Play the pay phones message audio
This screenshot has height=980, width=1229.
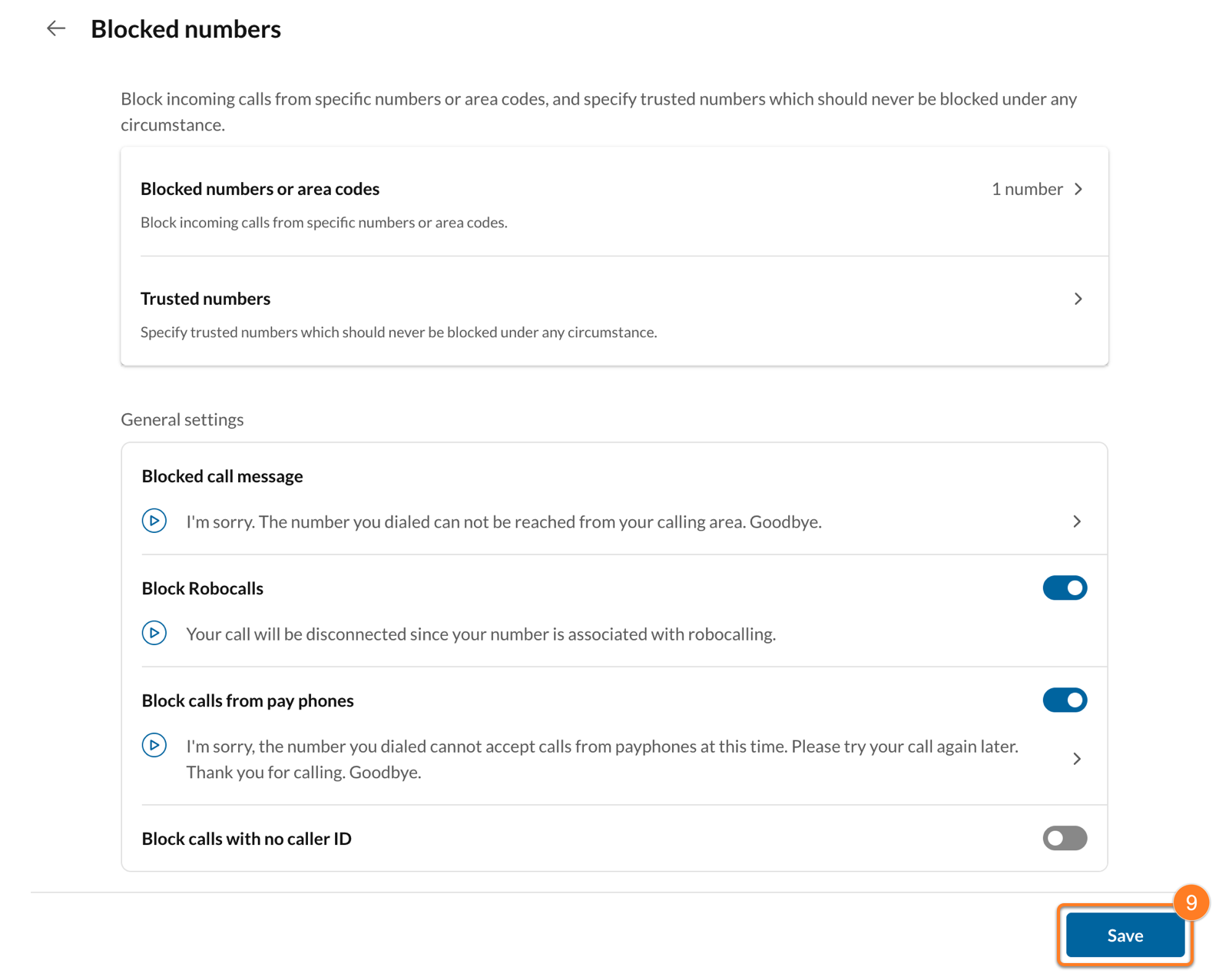tap(154, 745)
